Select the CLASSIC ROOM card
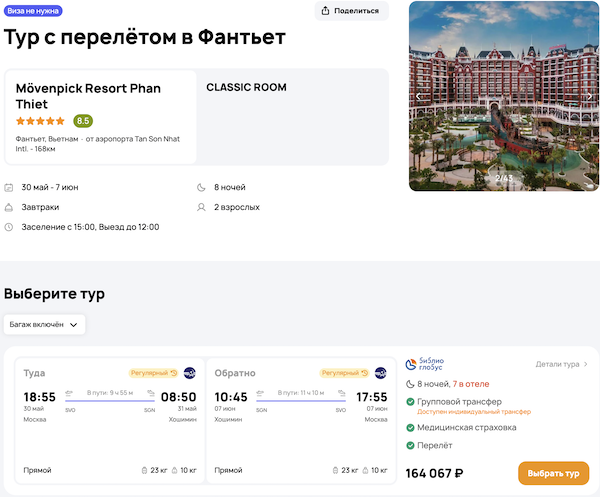The image size is (600, 497). pos(296,116)
